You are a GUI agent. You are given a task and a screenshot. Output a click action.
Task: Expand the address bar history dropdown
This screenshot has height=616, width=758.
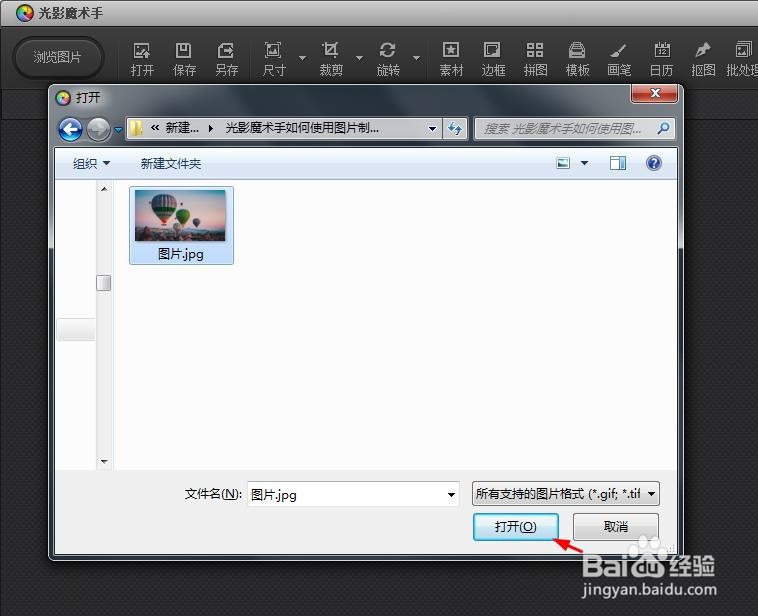433,129
